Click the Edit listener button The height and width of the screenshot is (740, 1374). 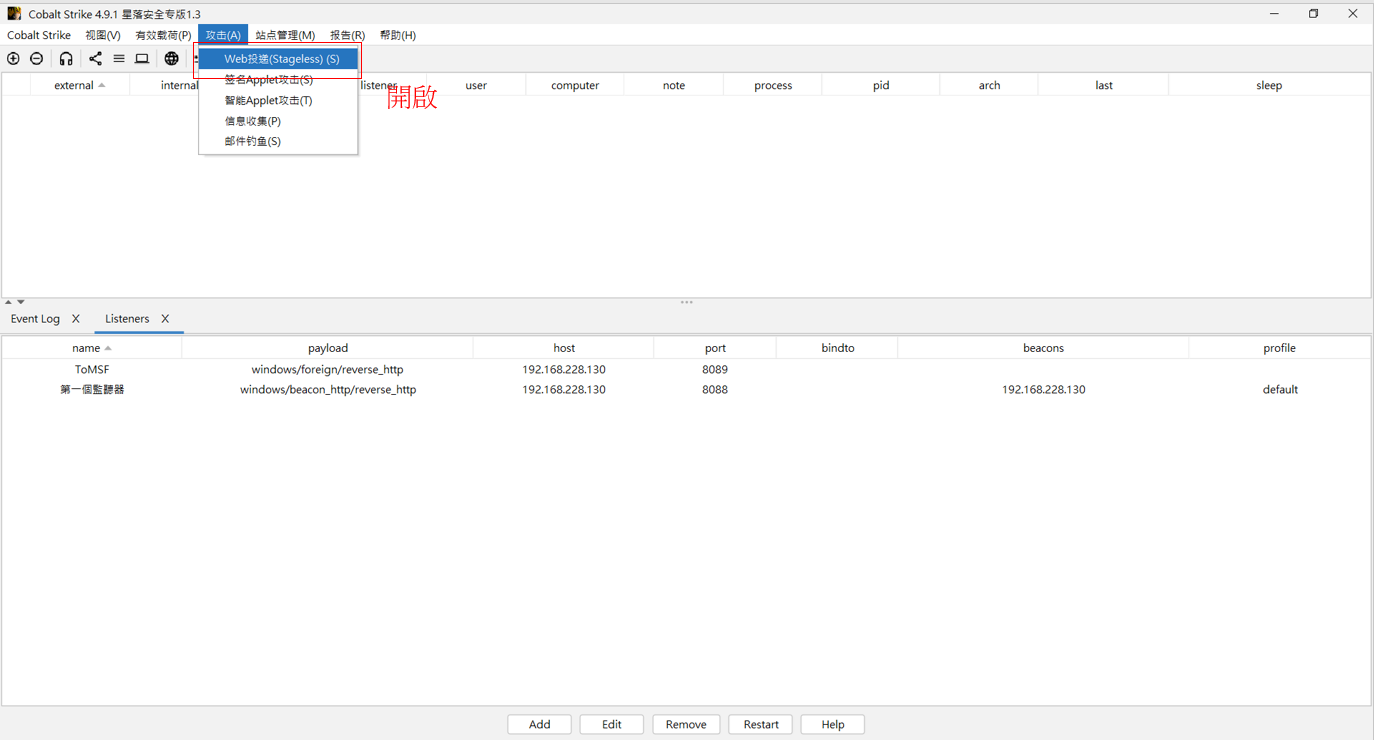(x=612, y=724)
